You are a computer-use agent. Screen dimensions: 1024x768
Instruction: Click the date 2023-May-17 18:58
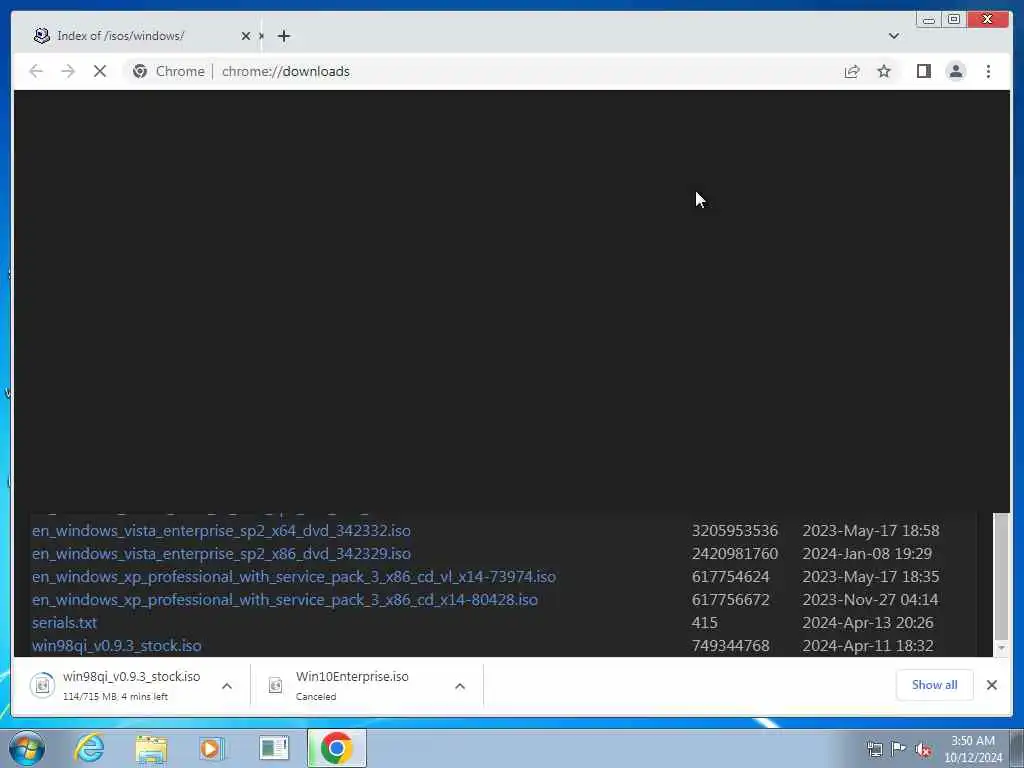coord(871,530)
